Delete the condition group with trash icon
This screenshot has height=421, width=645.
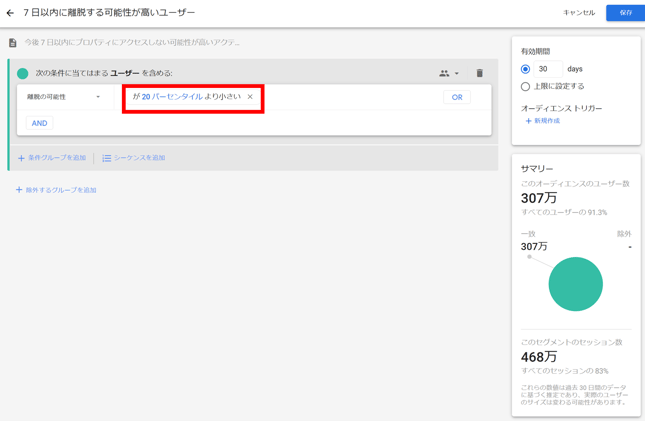click(479, 73)
